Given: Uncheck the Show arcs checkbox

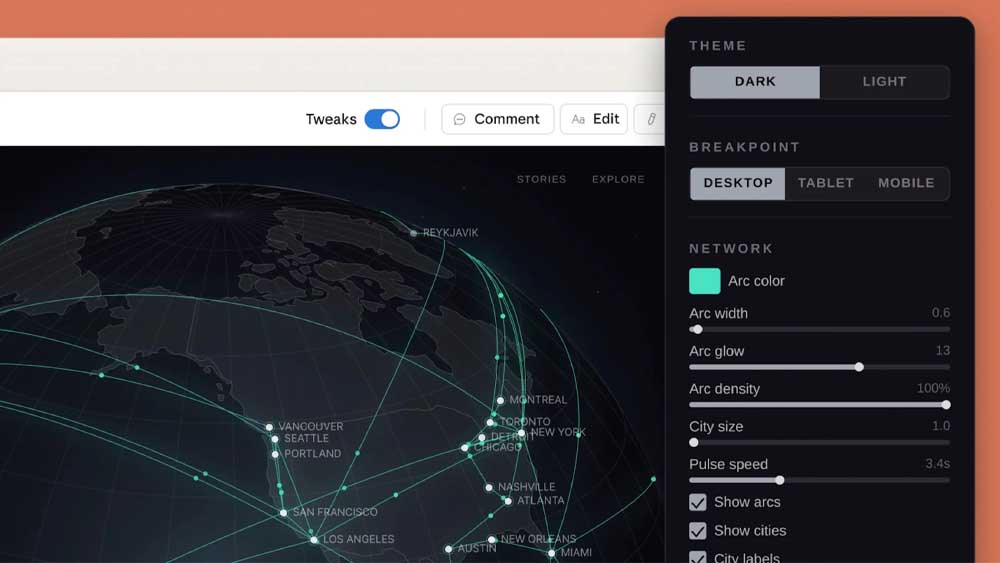Looking at the screenshot, I should pos(698,502).
